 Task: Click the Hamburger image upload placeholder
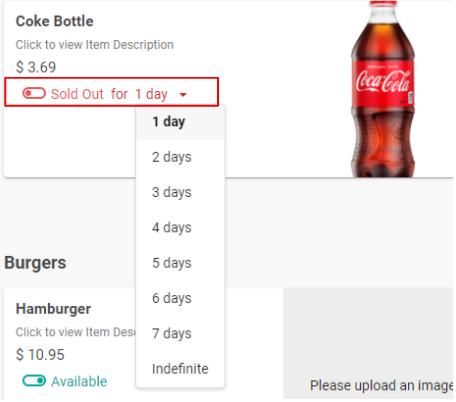coord(368,343)
